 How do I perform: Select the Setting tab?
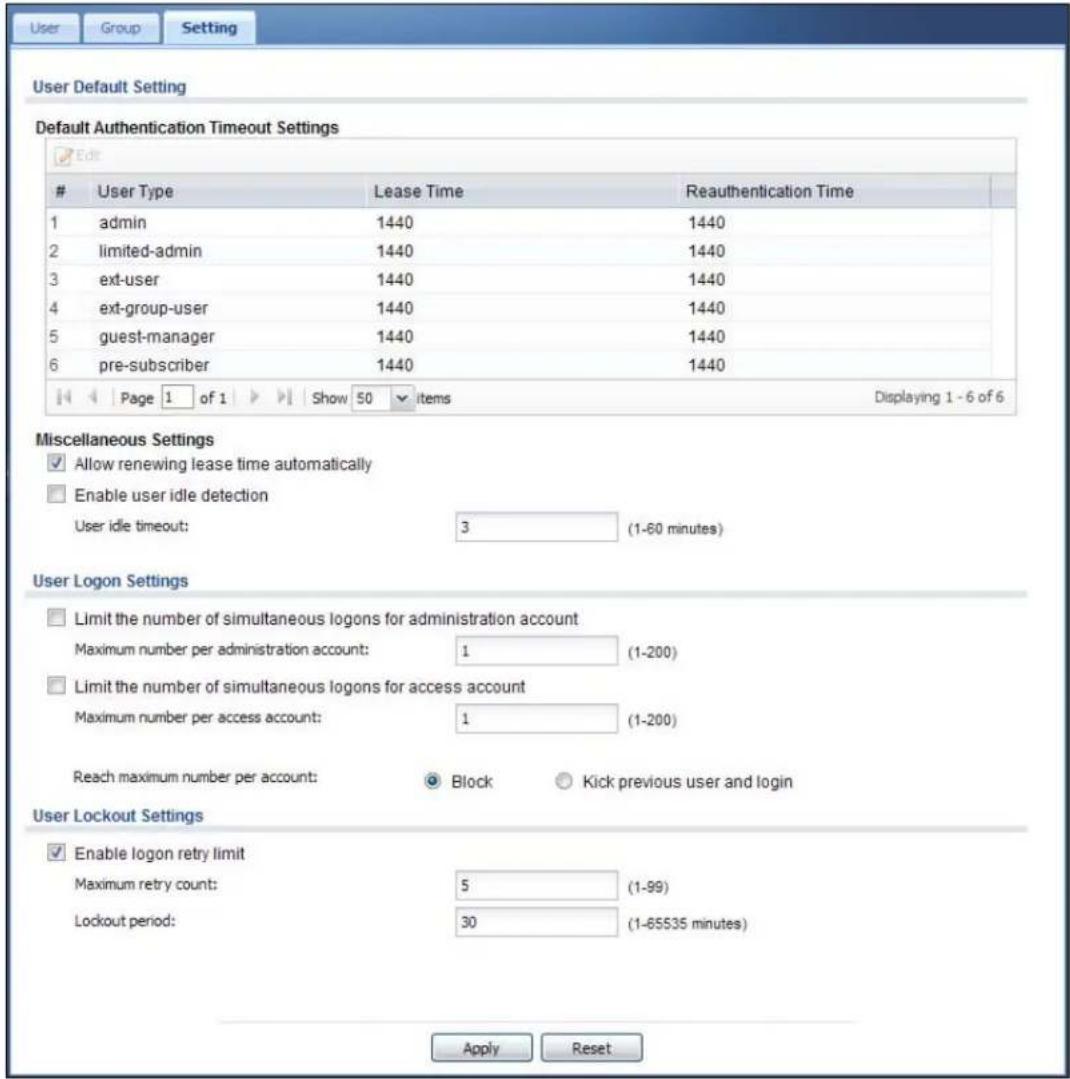[x=209, y=28]
